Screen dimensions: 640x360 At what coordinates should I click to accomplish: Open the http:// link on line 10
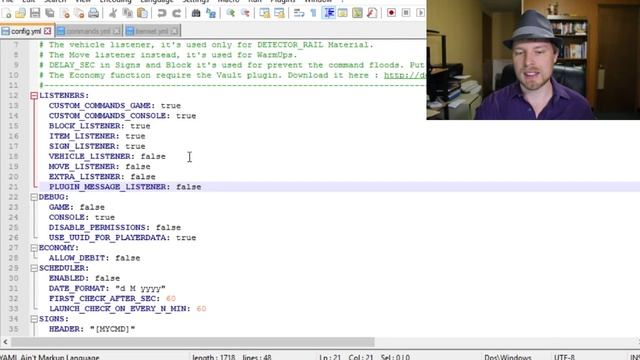coord(405,76)
